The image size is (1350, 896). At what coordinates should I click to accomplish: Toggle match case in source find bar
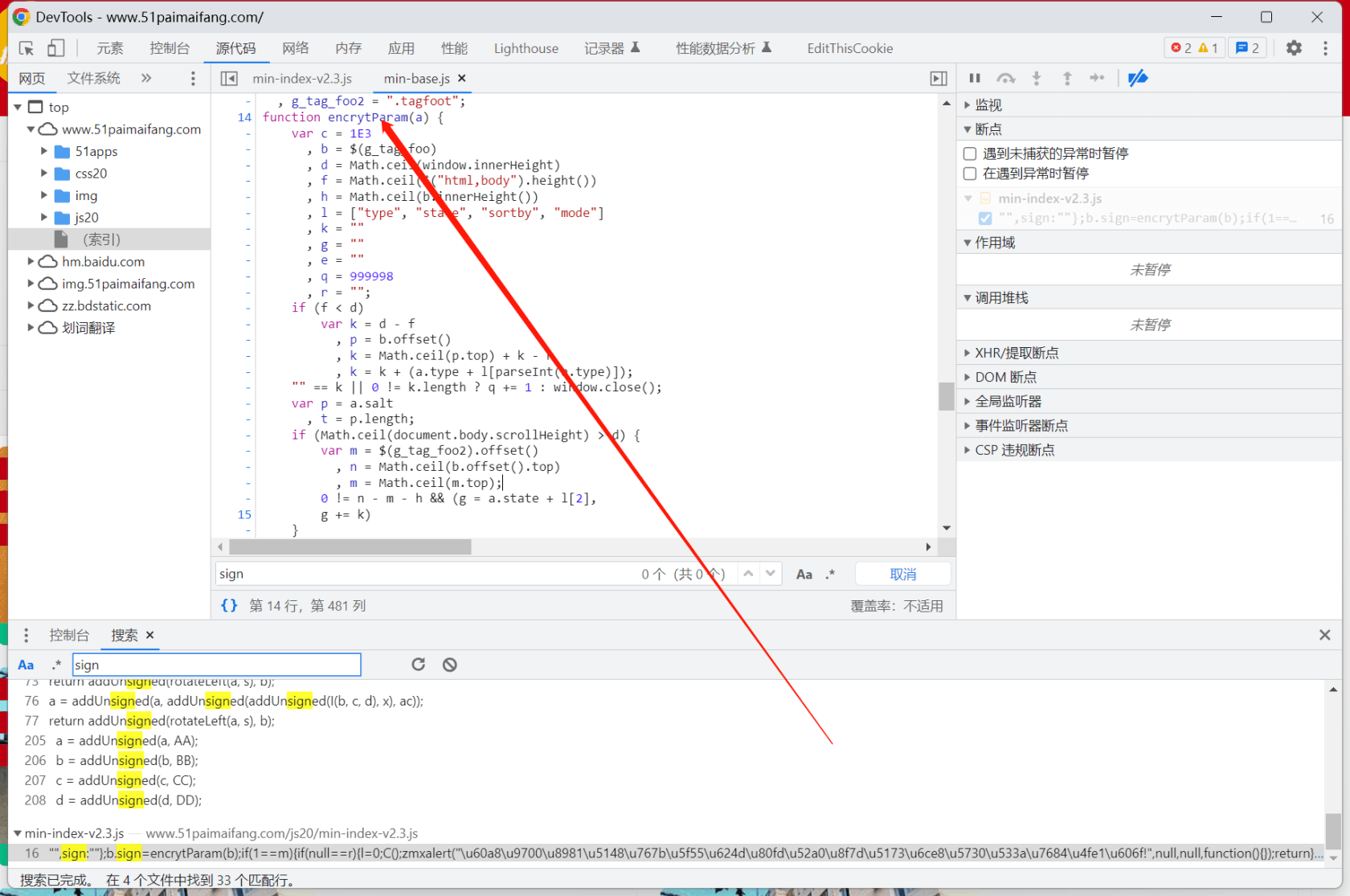click(x=804, y=574)
